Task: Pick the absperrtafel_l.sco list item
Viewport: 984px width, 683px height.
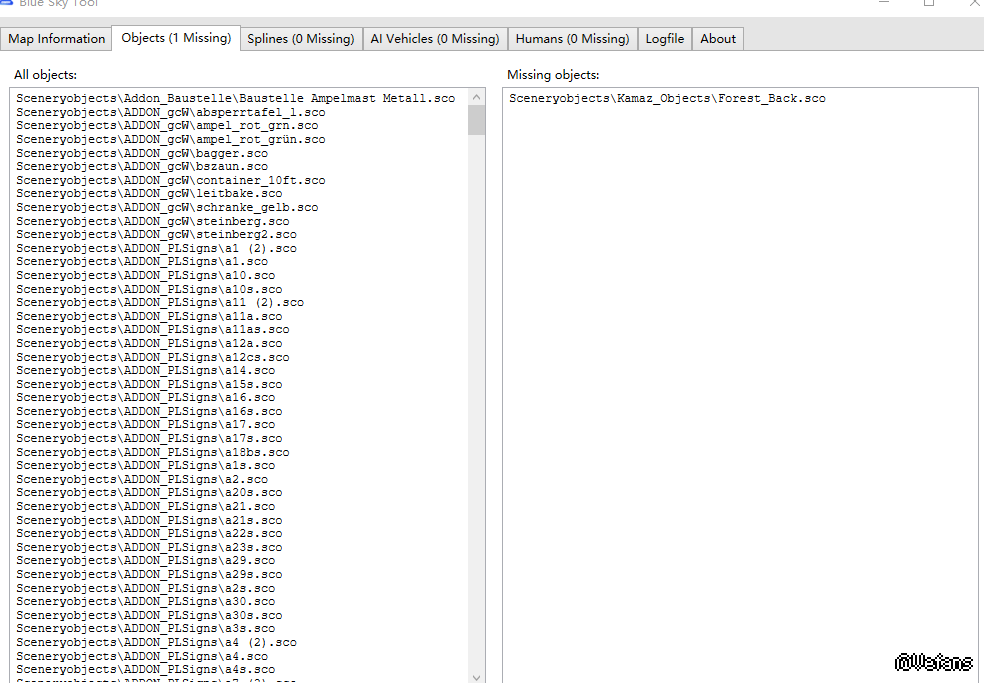Action: 171,112
